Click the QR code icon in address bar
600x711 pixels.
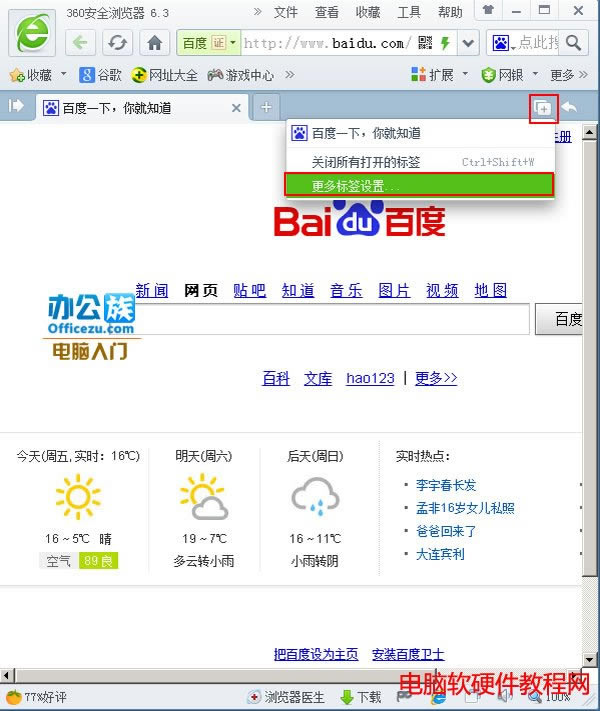[425, 43]
